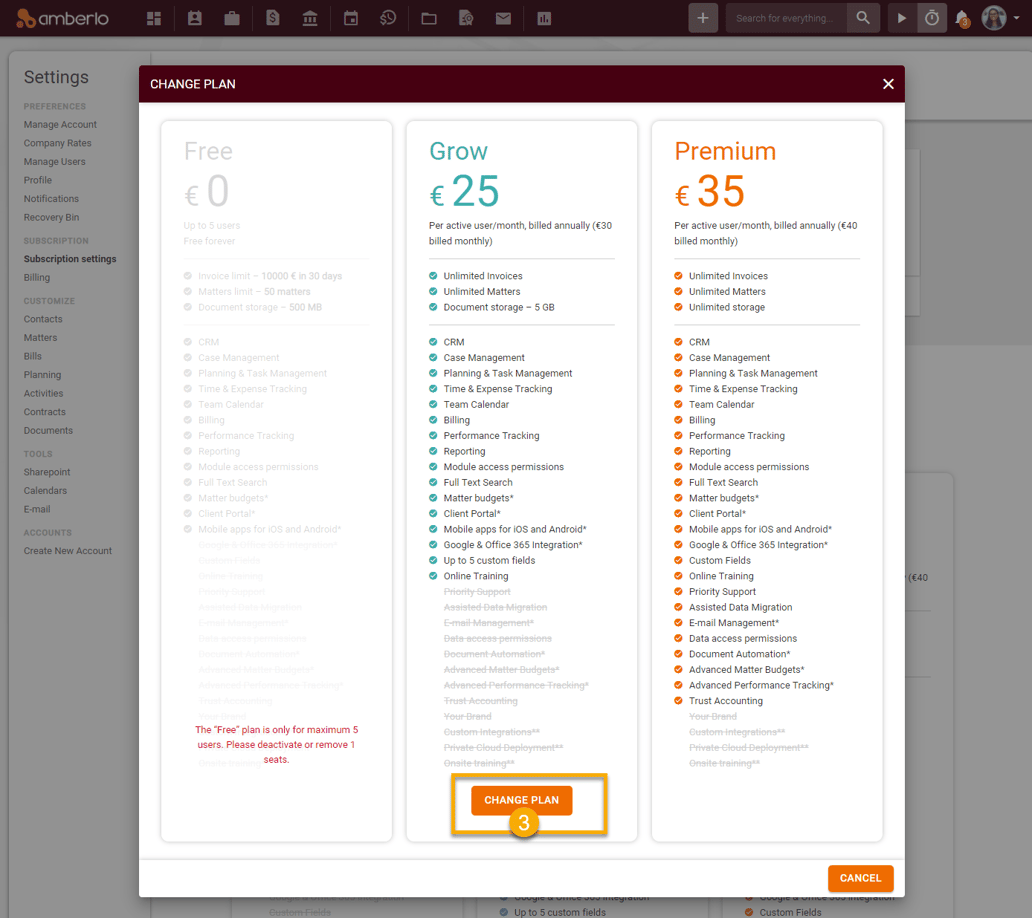Open Billing in settings sidebar
The height and width of the screenshot is (918, 1032).
click(x=37, y=278)
